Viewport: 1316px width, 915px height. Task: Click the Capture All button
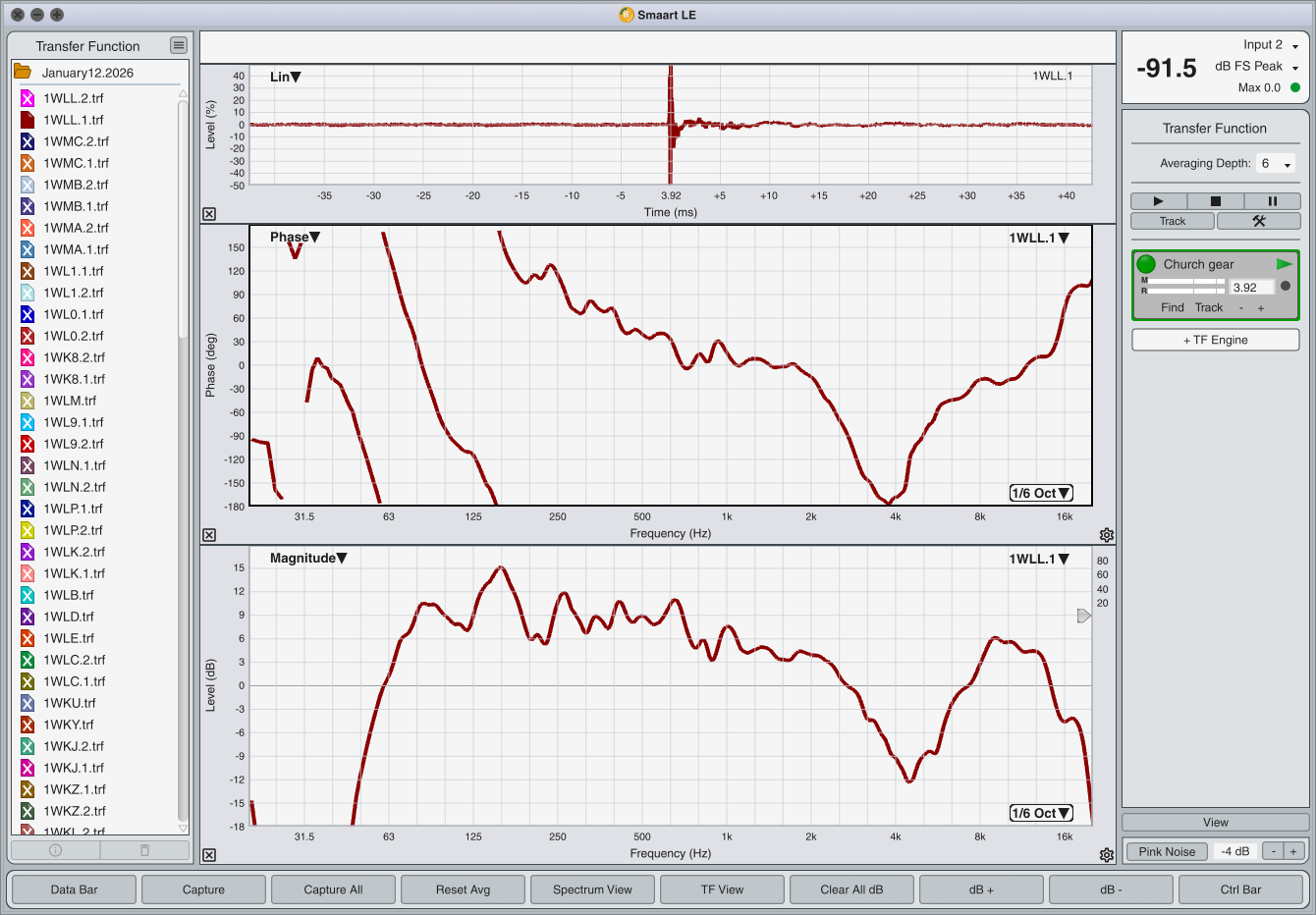[x=334, y=889]
